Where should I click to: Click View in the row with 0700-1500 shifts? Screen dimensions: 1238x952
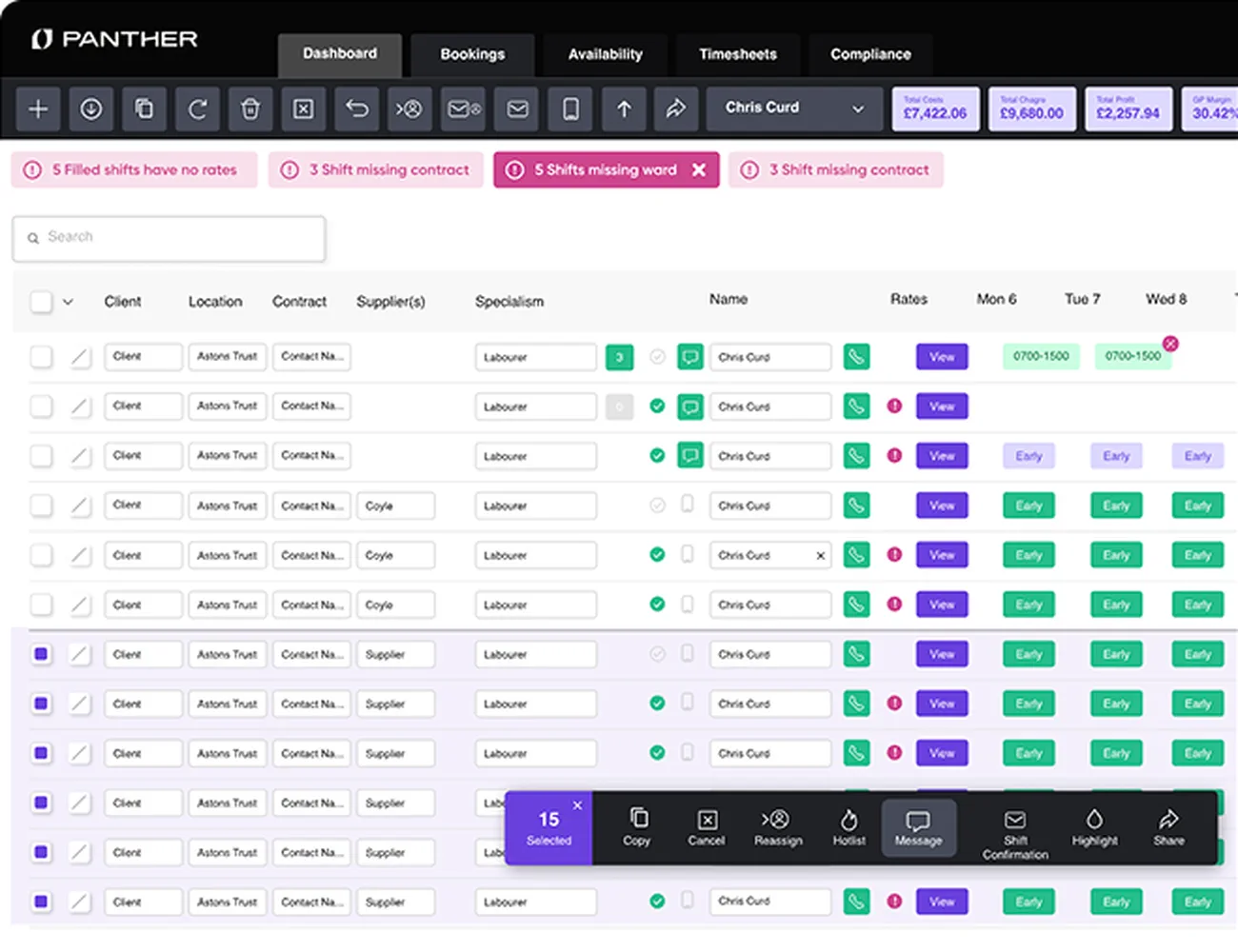[x=942, y=357]
